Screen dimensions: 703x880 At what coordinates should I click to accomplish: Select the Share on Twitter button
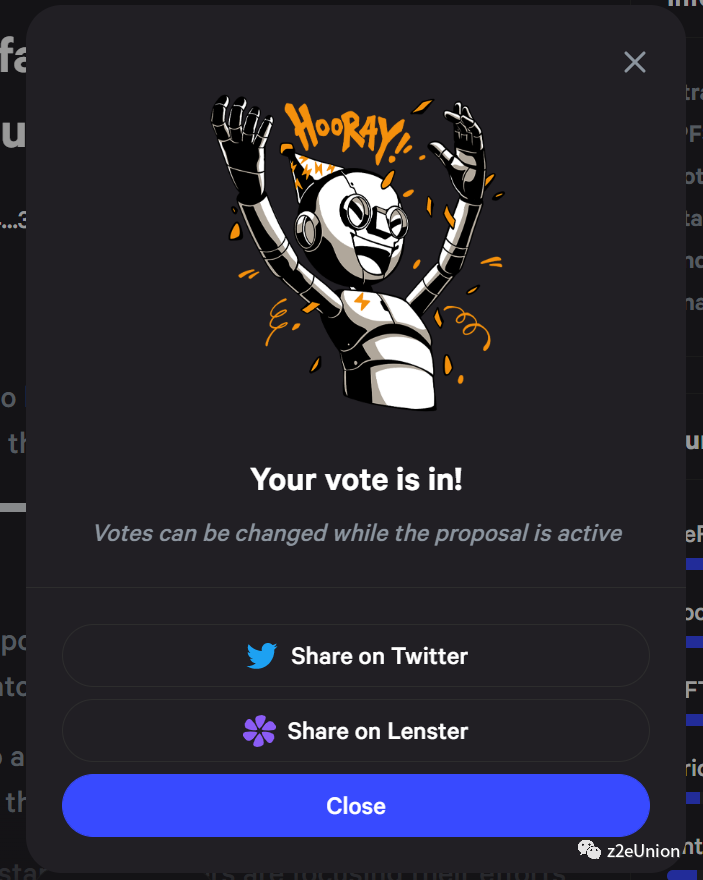click(356, 656)
